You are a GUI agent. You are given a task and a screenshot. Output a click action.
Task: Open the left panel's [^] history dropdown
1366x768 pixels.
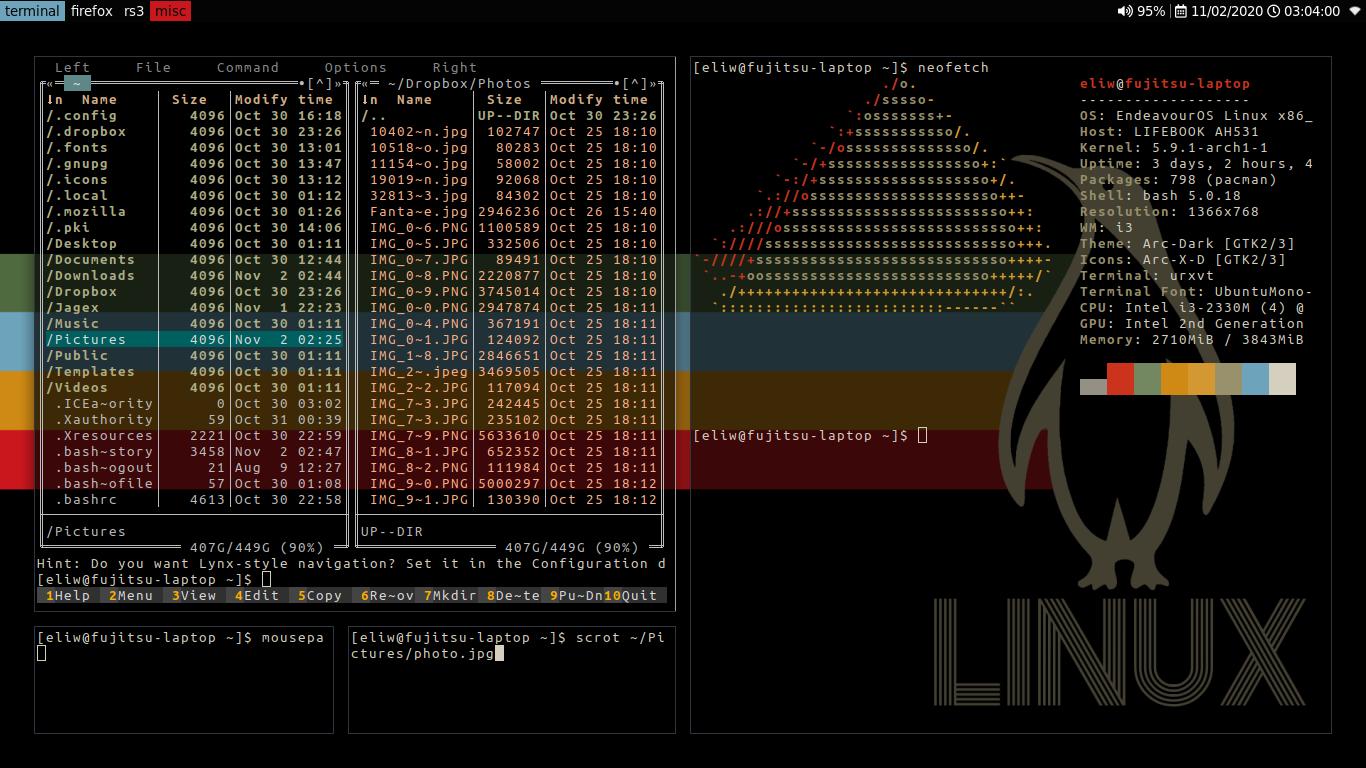320,84
